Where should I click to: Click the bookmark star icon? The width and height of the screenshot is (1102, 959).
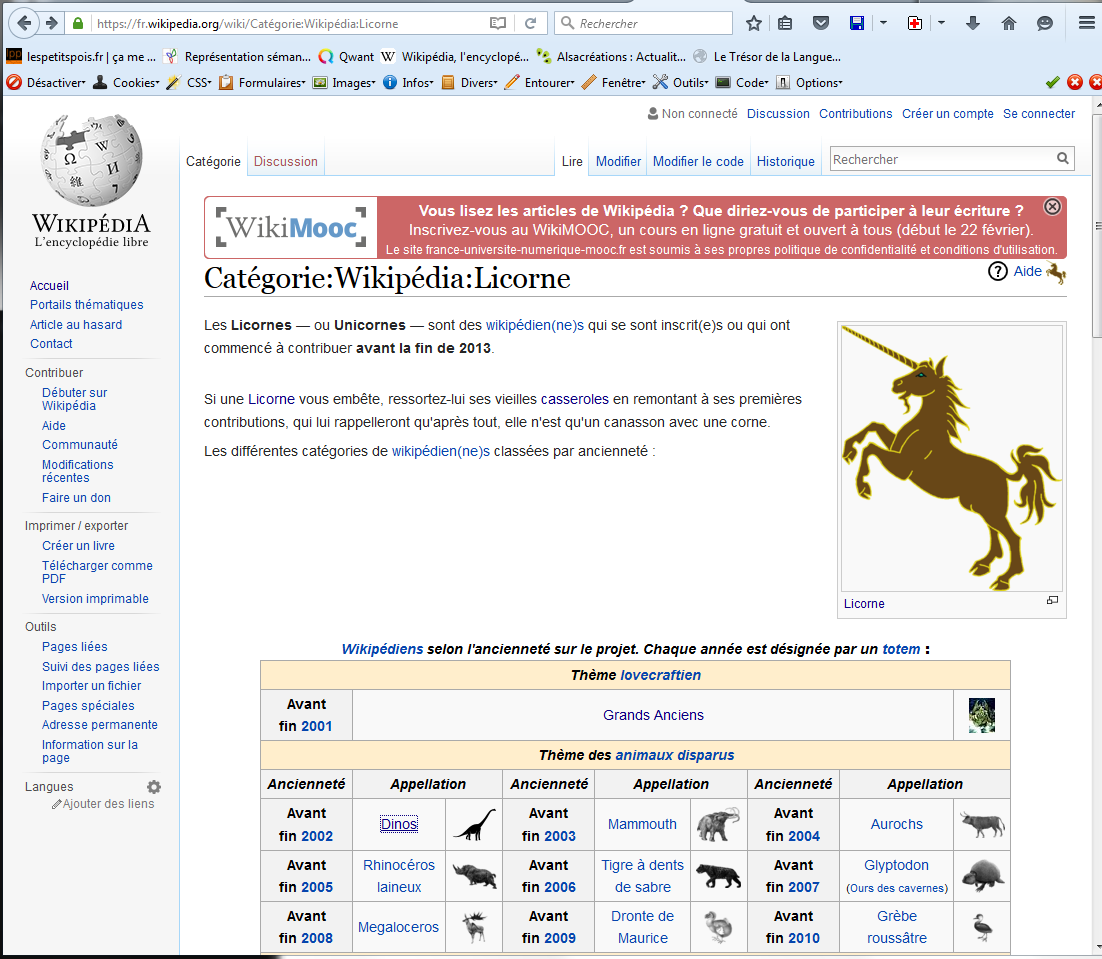pyautogui.click(x=754, y=23)
